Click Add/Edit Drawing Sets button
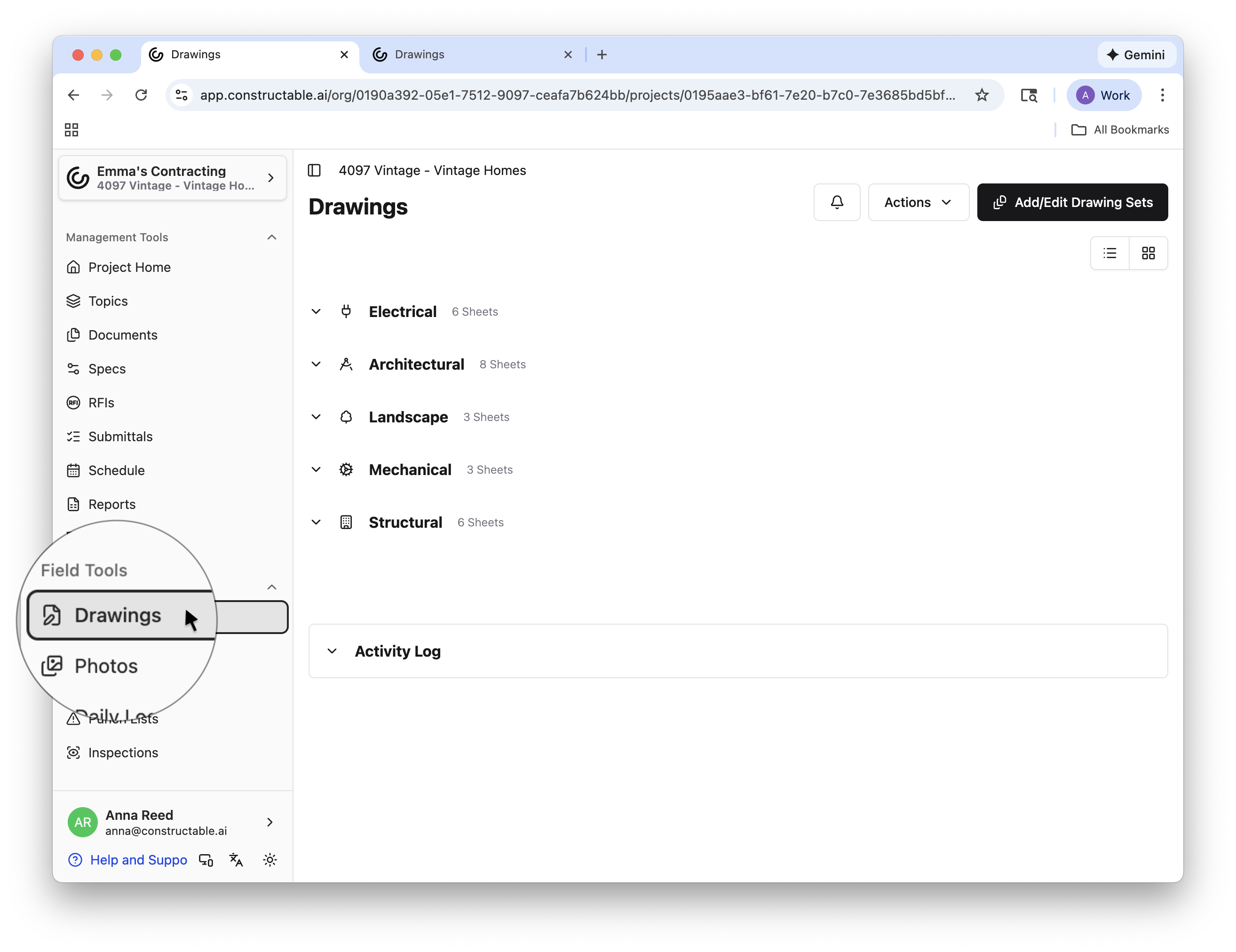This screenshot has width=1236, height=952. click(x=1072, y=202)
